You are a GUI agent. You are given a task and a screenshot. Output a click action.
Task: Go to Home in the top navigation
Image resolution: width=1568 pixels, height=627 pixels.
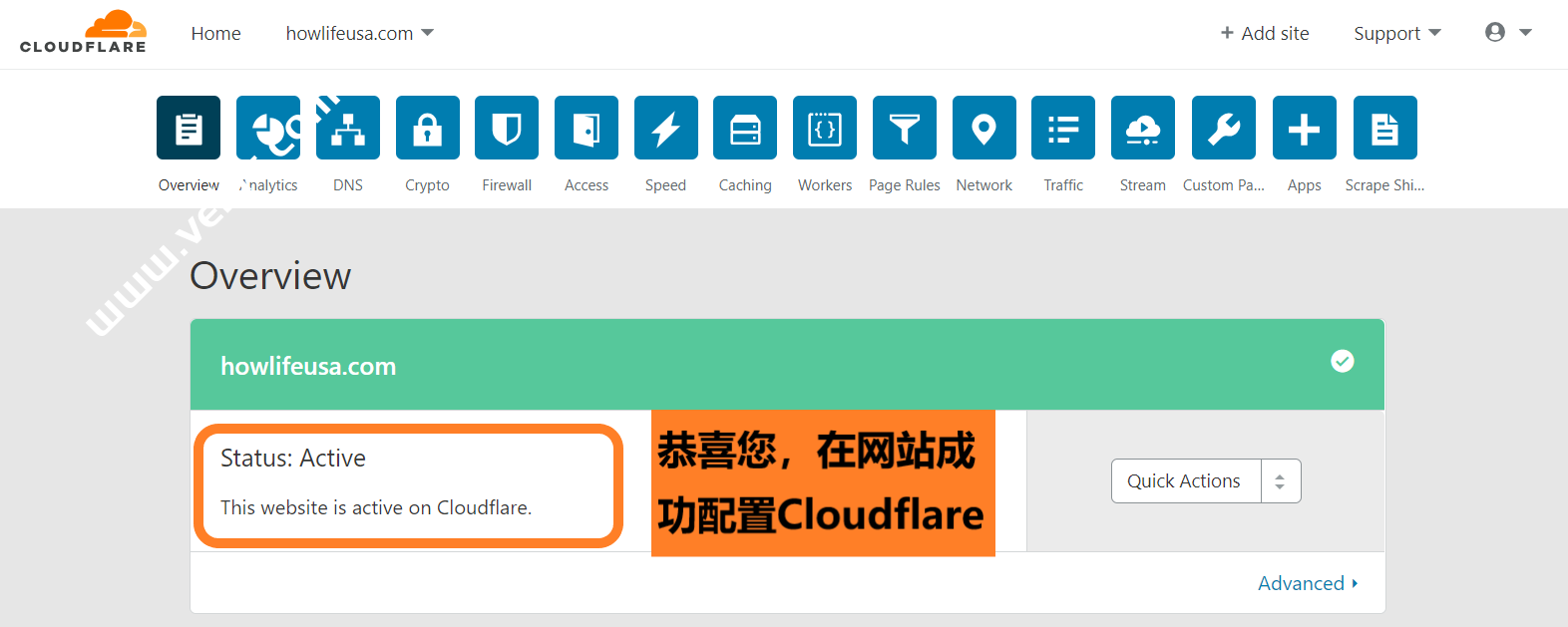(215, 34)
